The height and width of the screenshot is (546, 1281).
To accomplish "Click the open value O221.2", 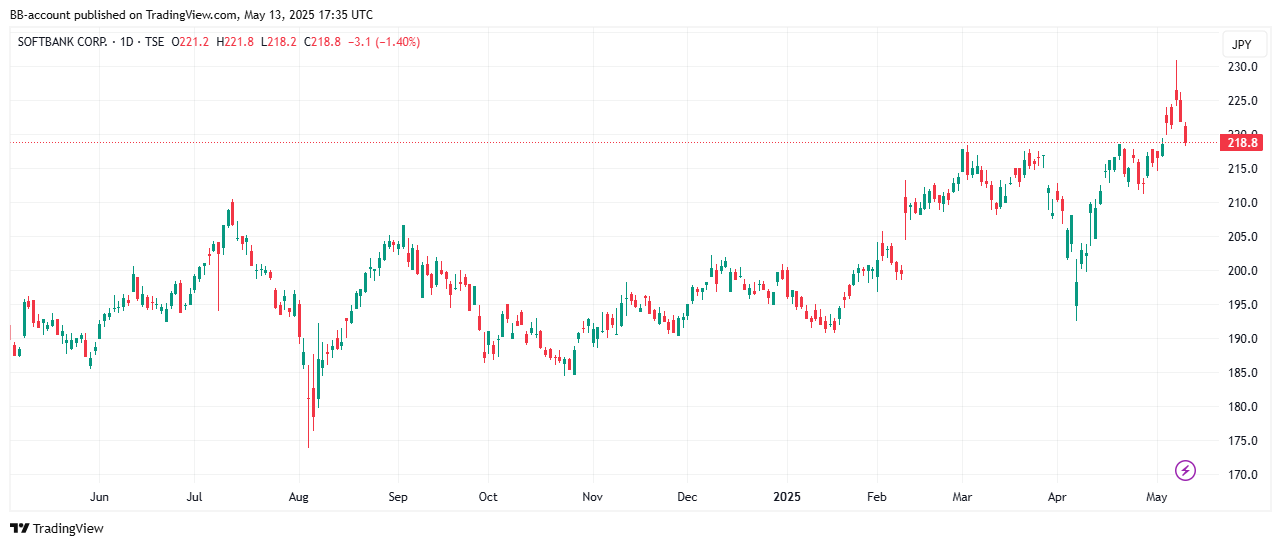I will (190, 42).
